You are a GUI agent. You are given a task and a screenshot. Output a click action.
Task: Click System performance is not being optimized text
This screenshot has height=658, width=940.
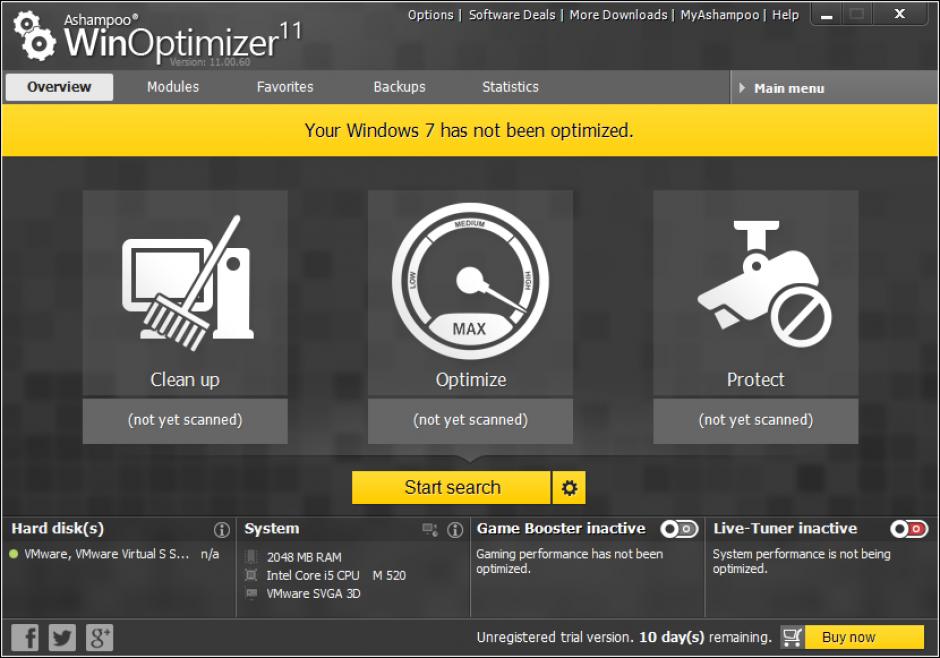click(x=802, y=562)
